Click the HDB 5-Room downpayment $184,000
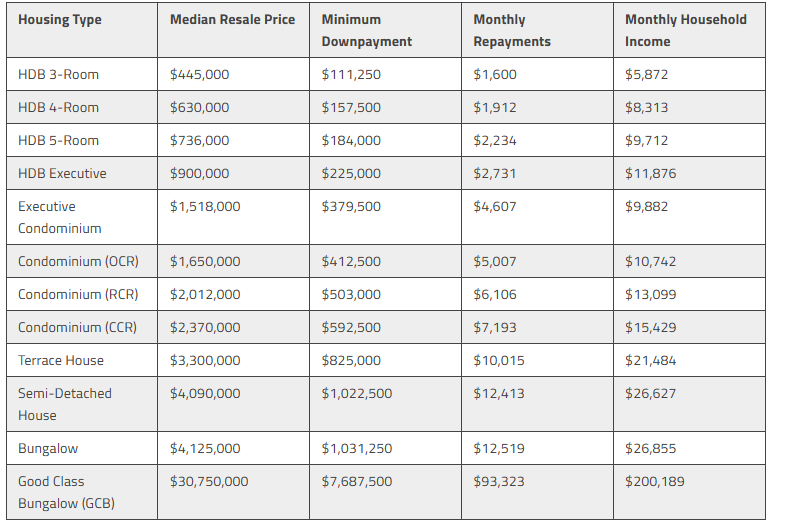 click(x=351, y=141)
